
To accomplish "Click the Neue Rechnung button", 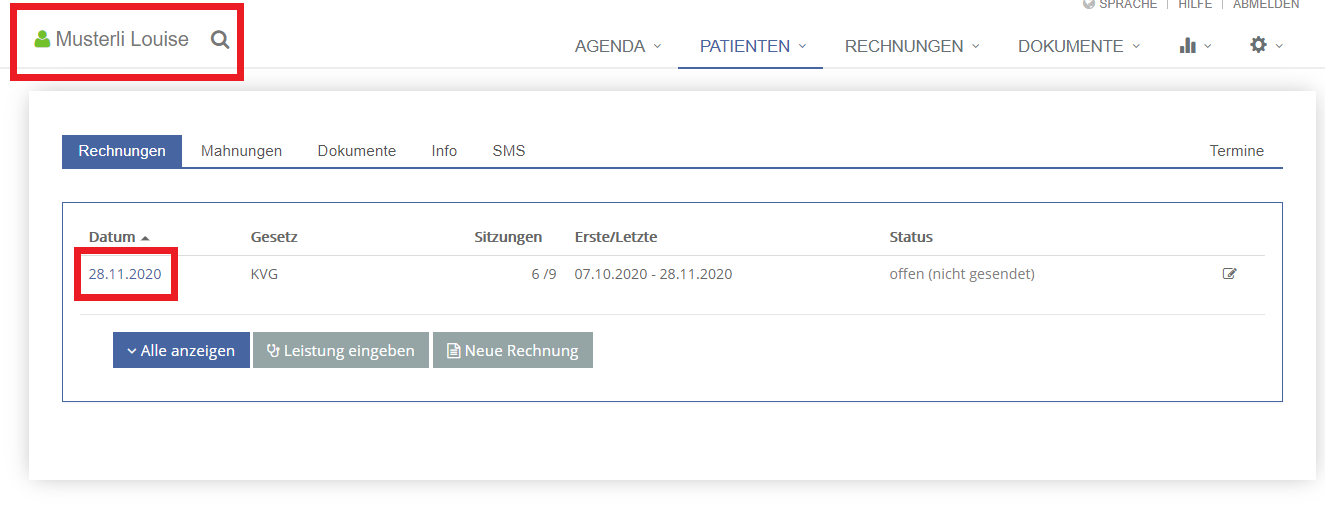I will pyautogui.click(x=513, y=350).
